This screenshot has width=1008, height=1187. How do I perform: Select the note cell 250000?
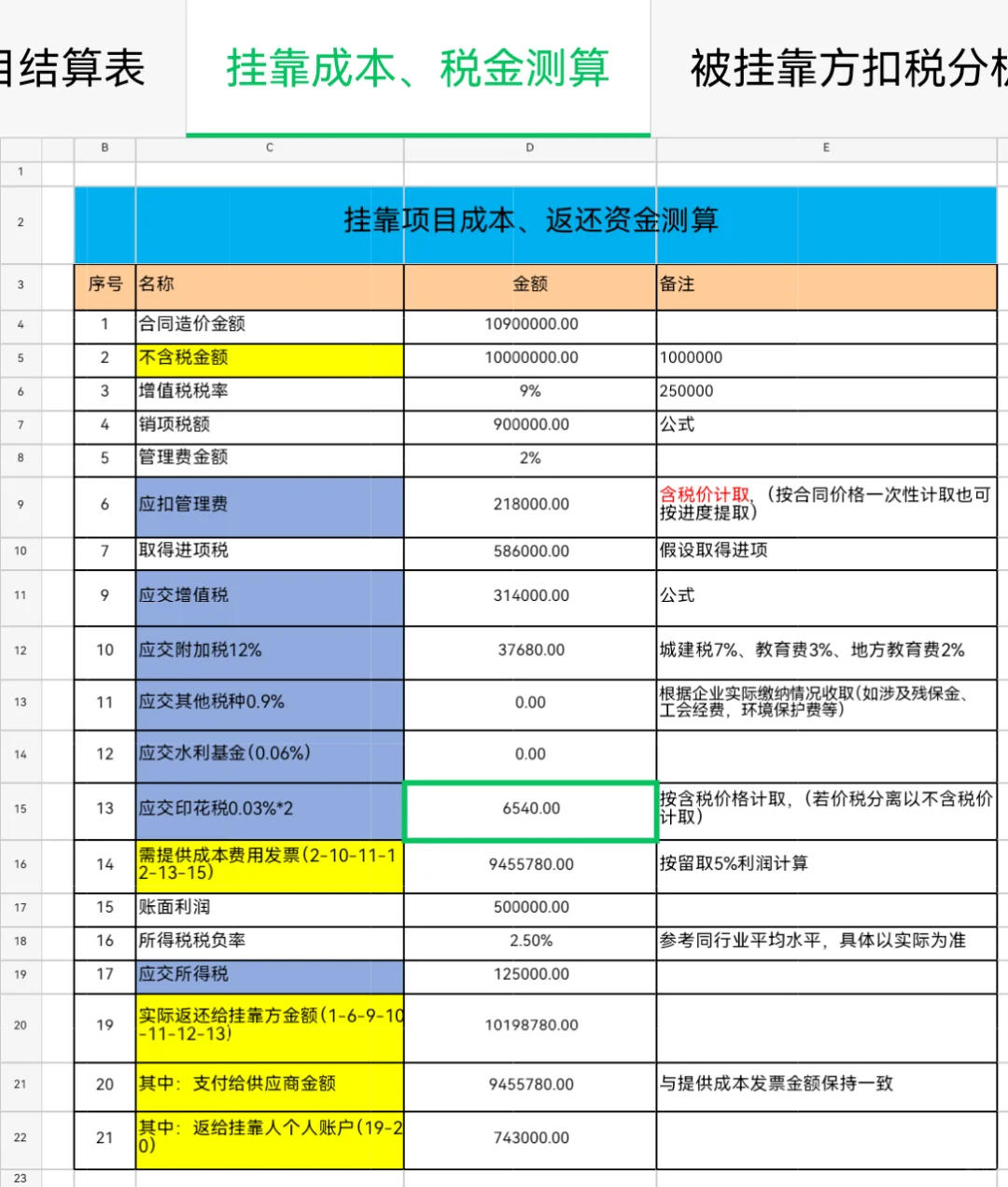[826, 392]
